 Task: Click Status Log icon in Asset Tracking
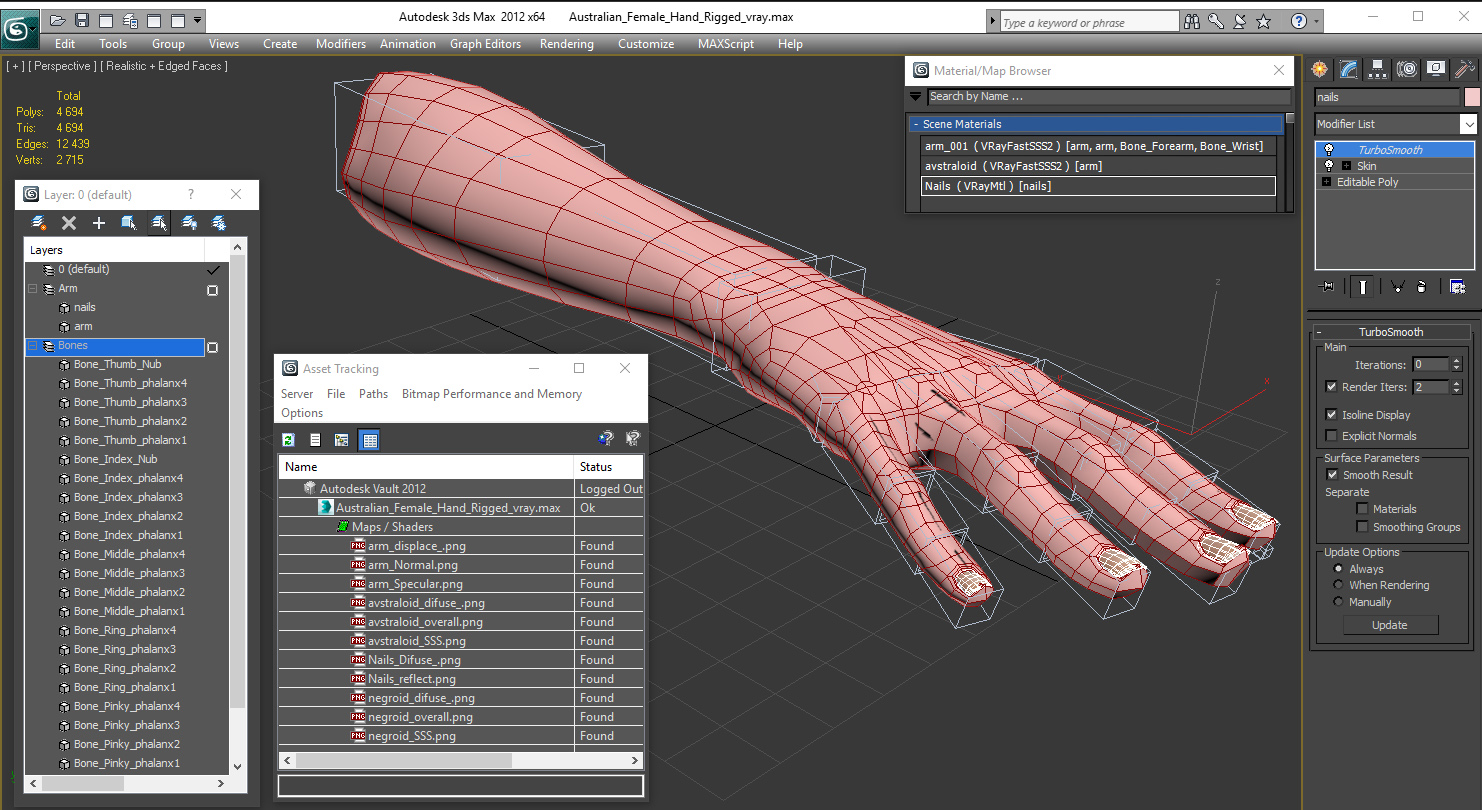click(315, 439)
